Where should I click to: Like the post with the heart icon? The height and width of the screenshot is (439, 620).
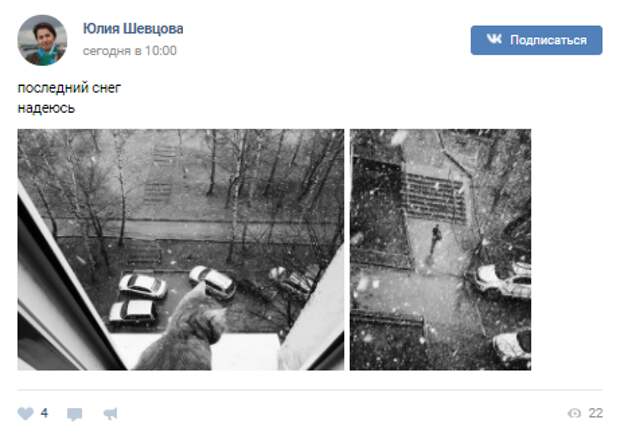(25, 414)
